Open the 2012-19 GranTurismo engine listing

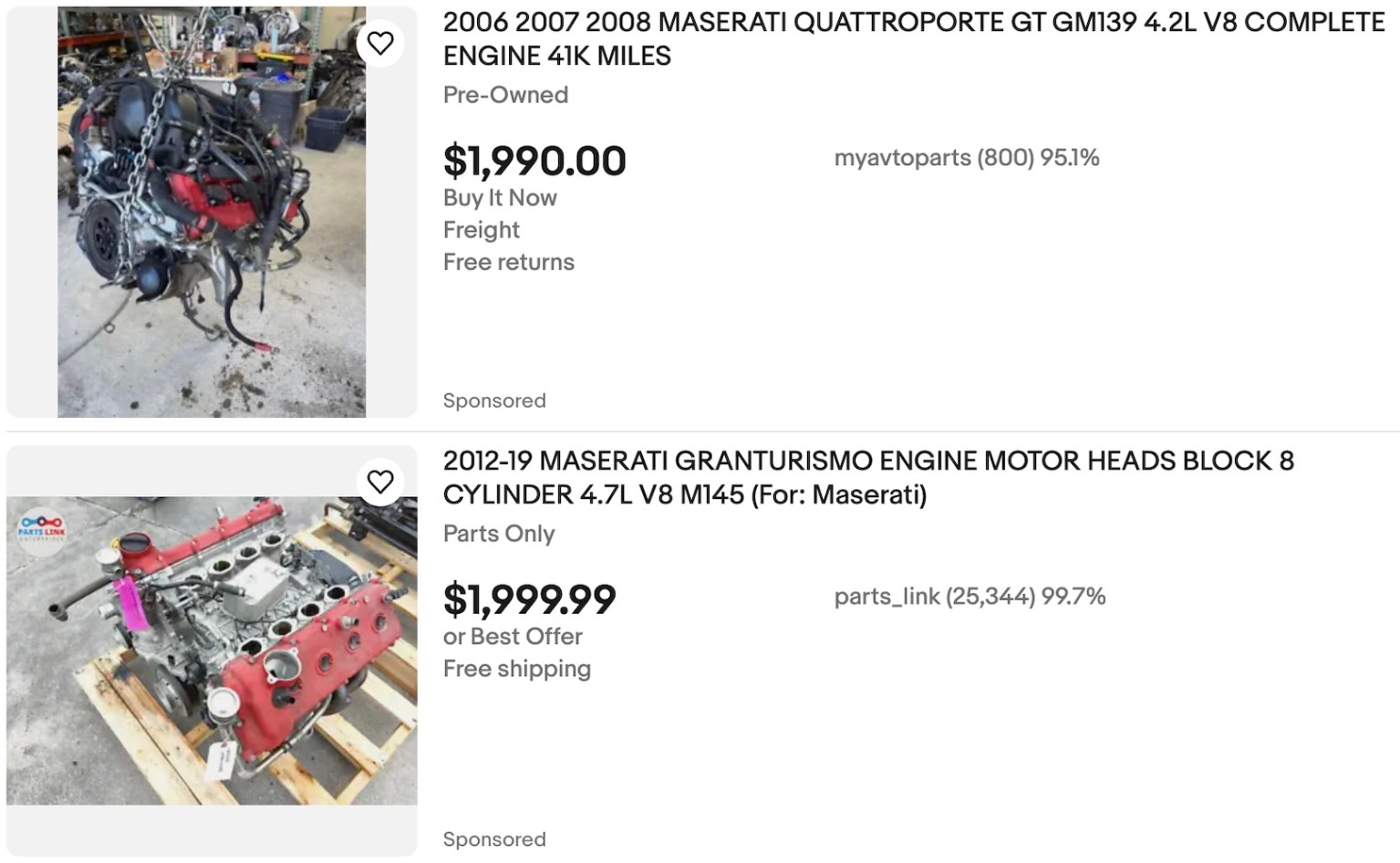(x=821, y=477)
